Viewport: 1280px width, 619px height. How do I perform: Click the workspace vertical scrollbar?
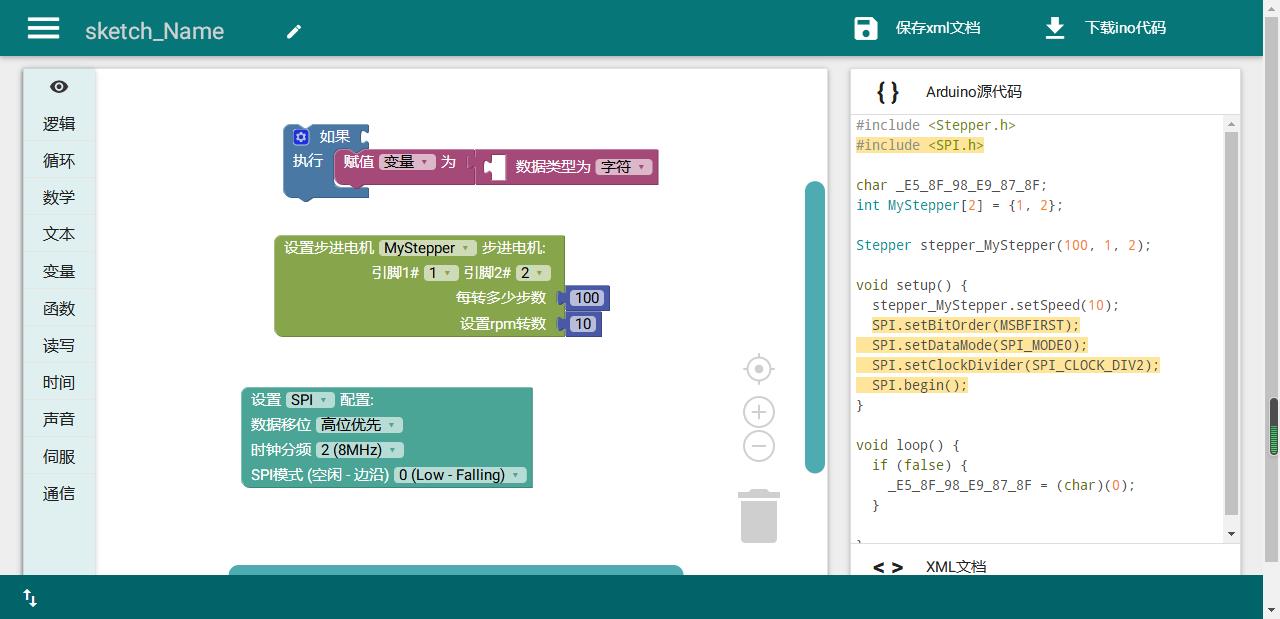[815, 327]
